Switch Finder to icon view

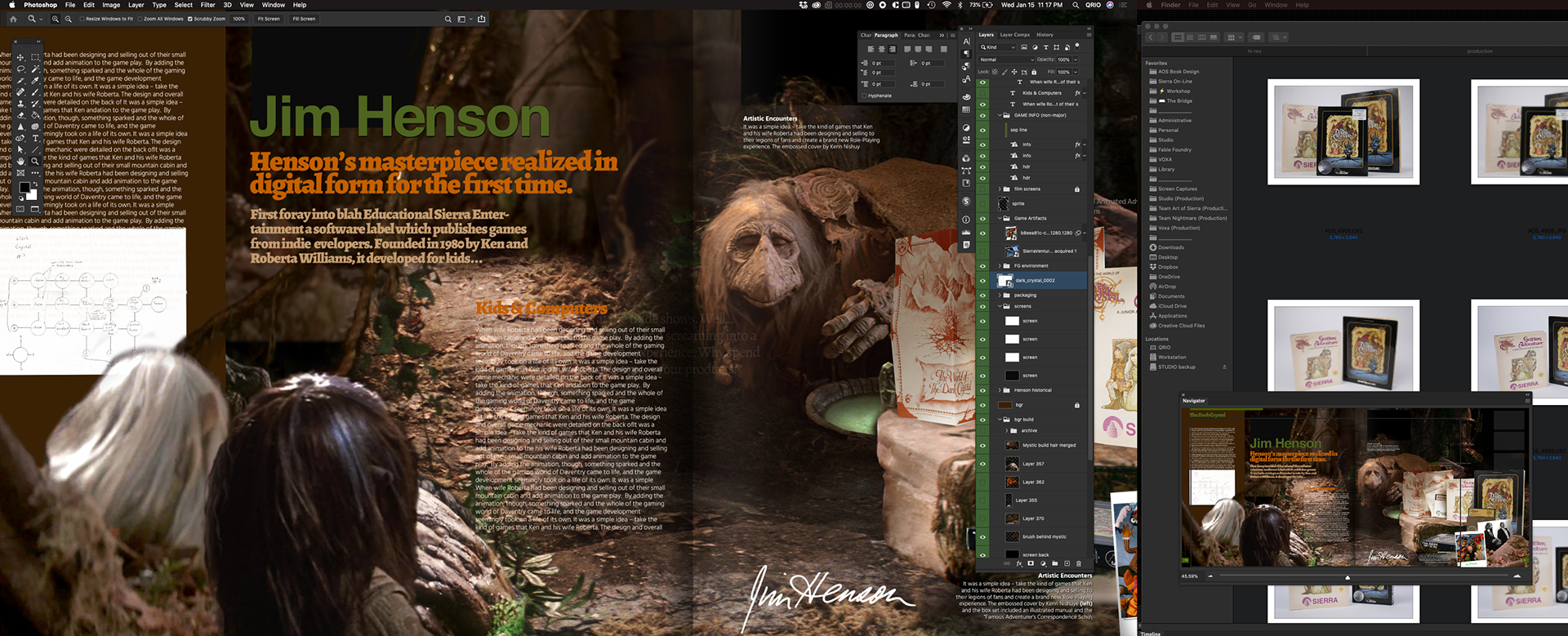click(x=1178, y=37)
